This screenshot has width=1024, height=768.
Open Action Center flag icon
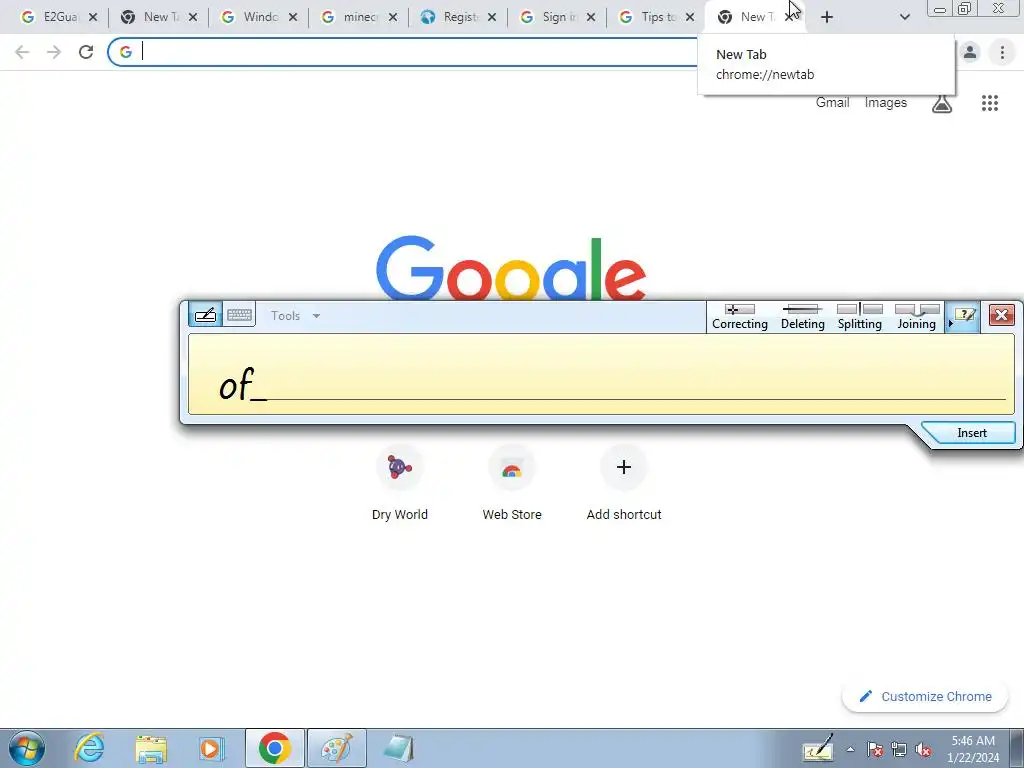coord(875,750)
